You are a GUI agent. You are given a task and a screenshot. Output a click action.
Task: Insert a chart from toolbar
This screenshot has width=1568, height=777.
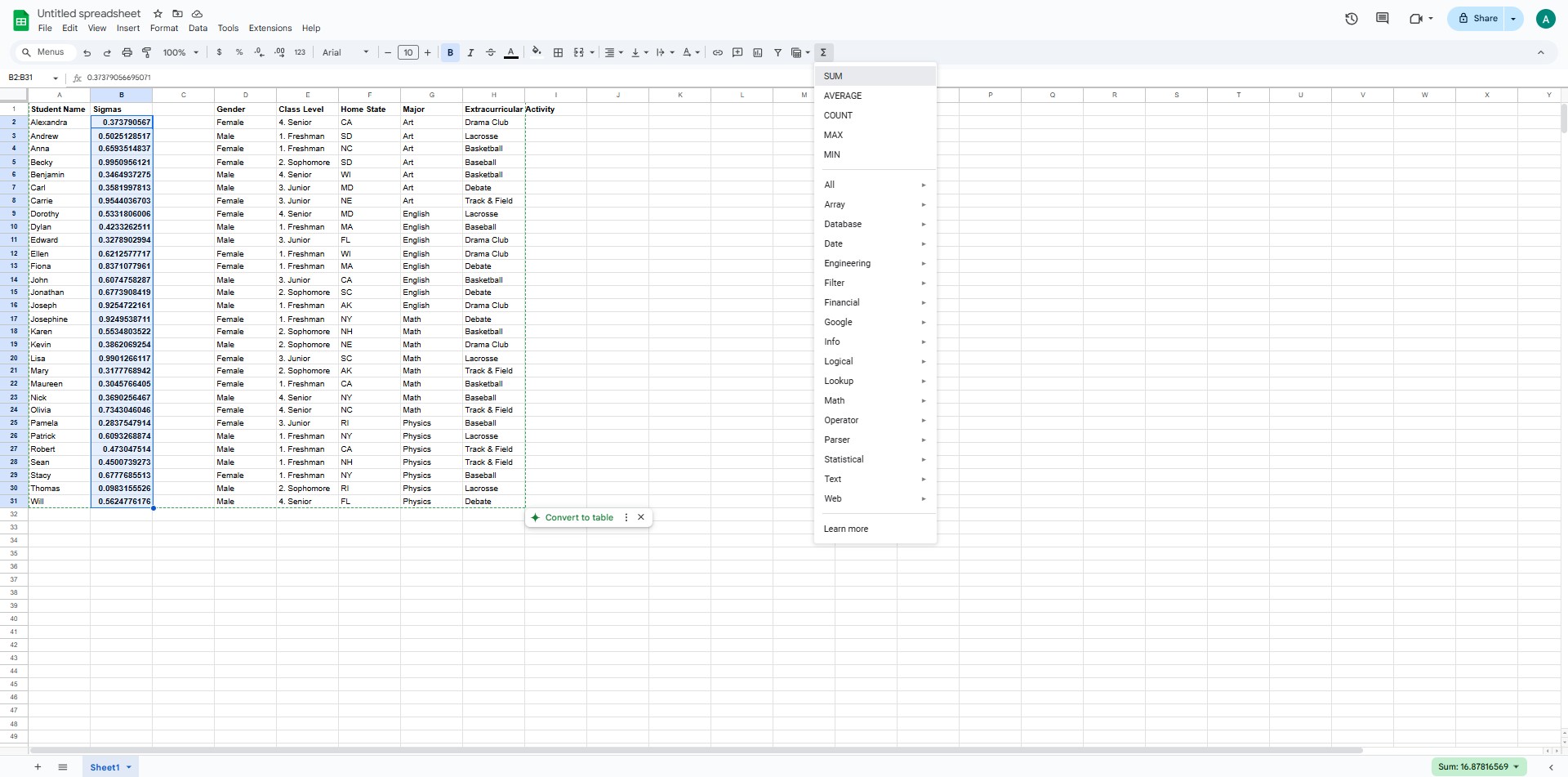point(758,52)
